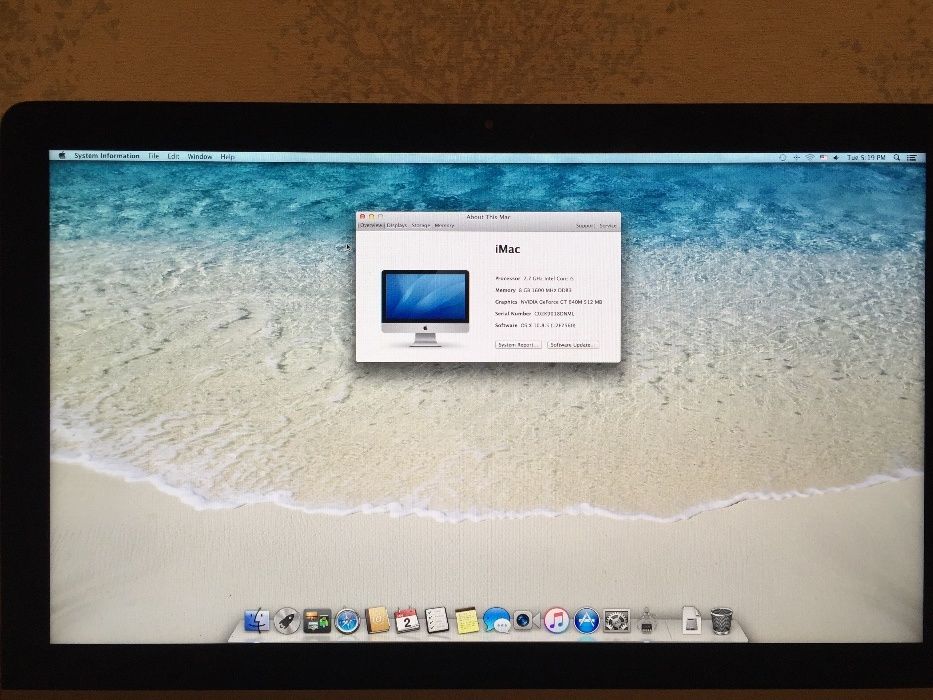Image resolution: width=933 pixels, height=700 pixels.
Task: Click the System Report button
Action: click(x=518, y=345)
